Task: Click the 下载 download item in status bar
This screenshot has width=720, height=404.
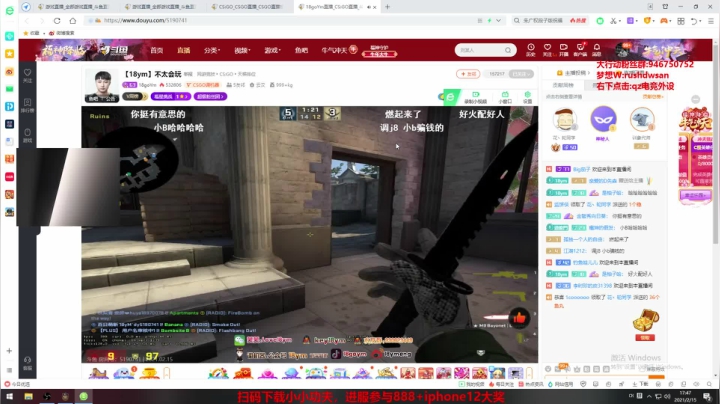Action: 641,384
